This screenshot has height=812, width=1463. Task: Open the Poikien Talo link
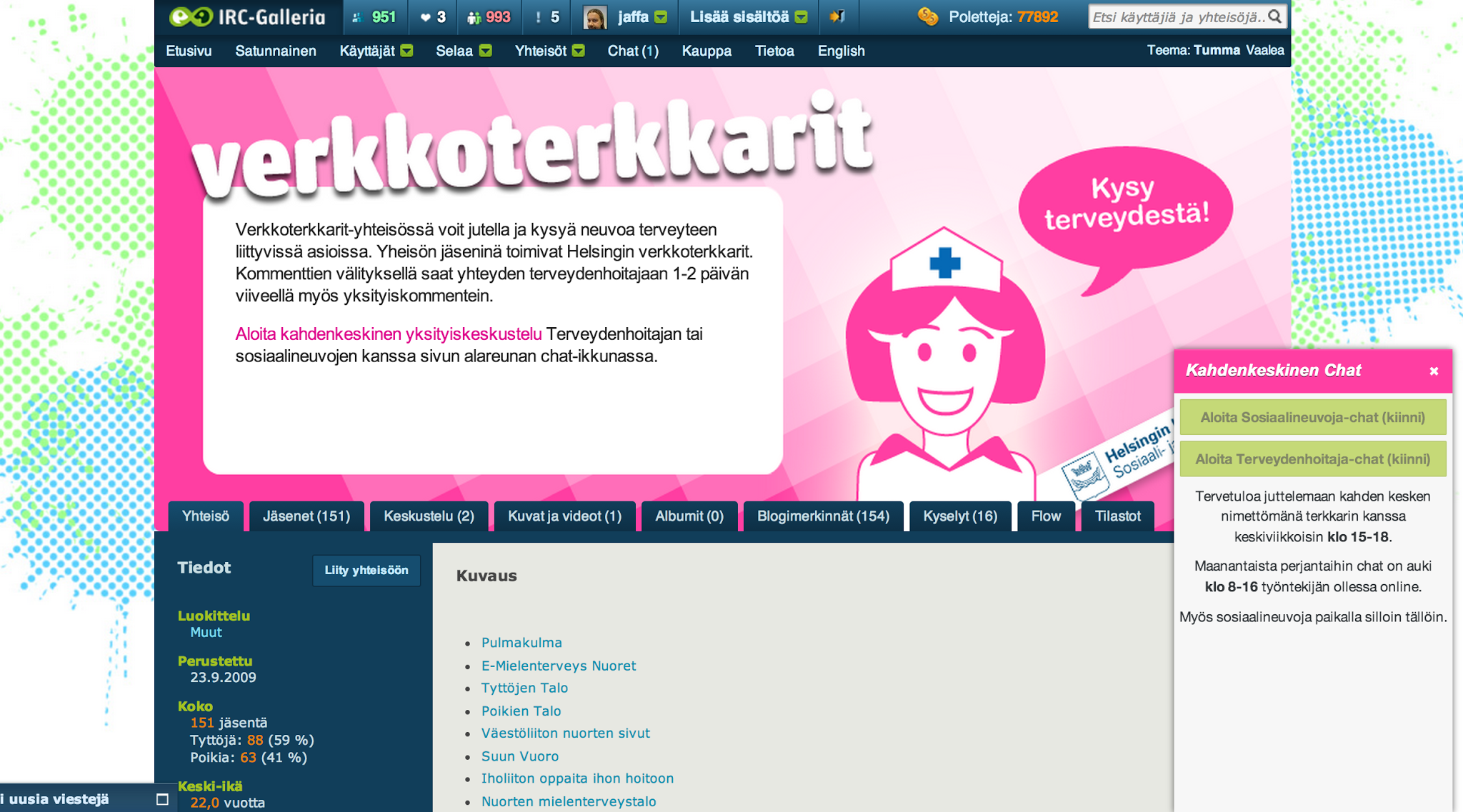(x=521, y=711)
